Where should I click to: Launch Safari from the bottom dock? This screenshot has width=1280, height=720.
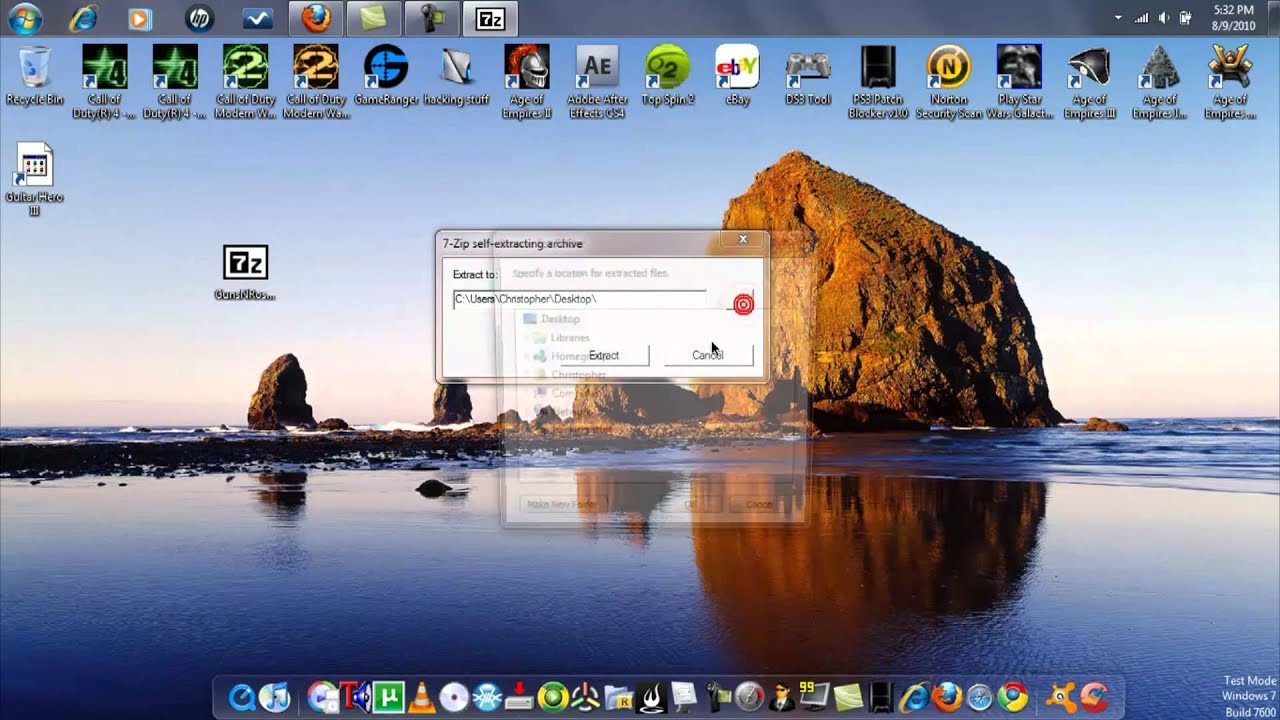click(979, 697)
